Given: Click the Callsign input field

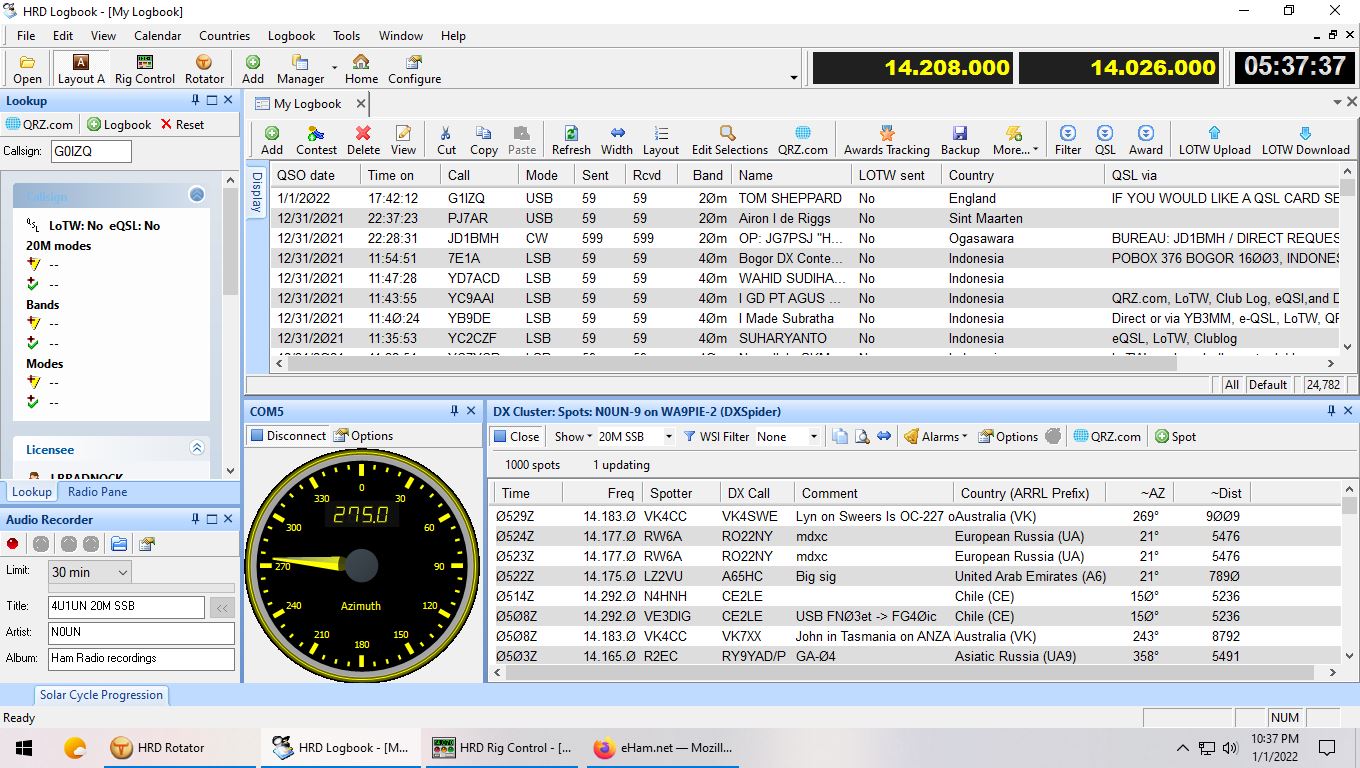Looking at the screenshot, I should (91, 151).
